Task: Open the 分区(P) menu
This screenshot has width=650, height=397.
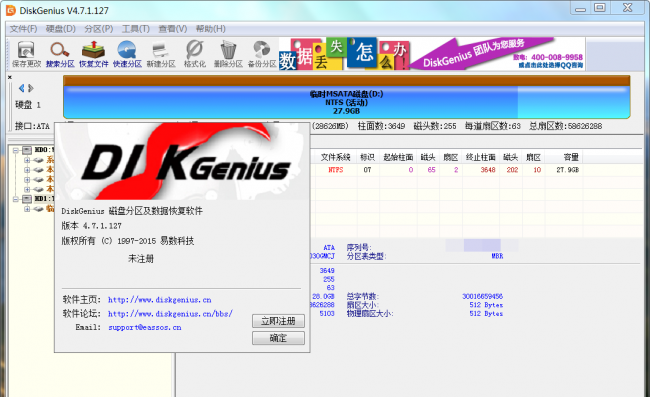Action: [x=99, y=29]
